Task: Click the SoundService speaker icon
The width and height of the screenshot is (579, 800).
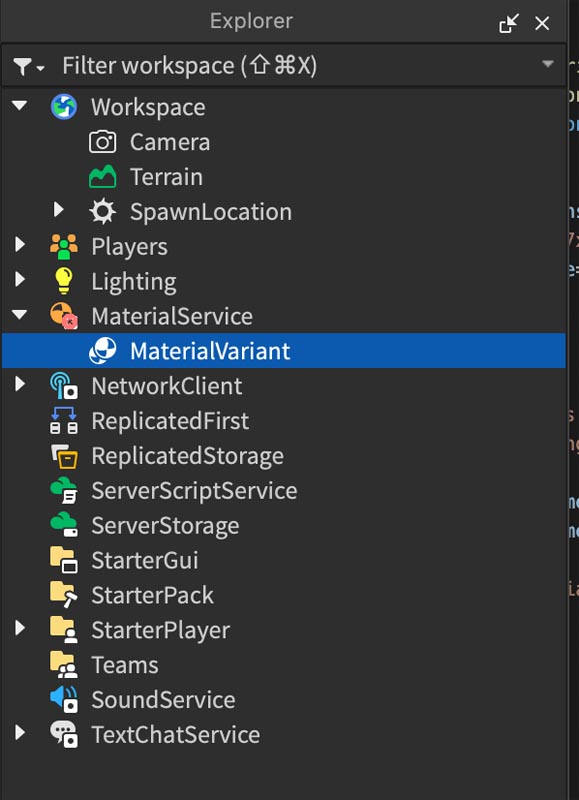Action: (64, 699)
